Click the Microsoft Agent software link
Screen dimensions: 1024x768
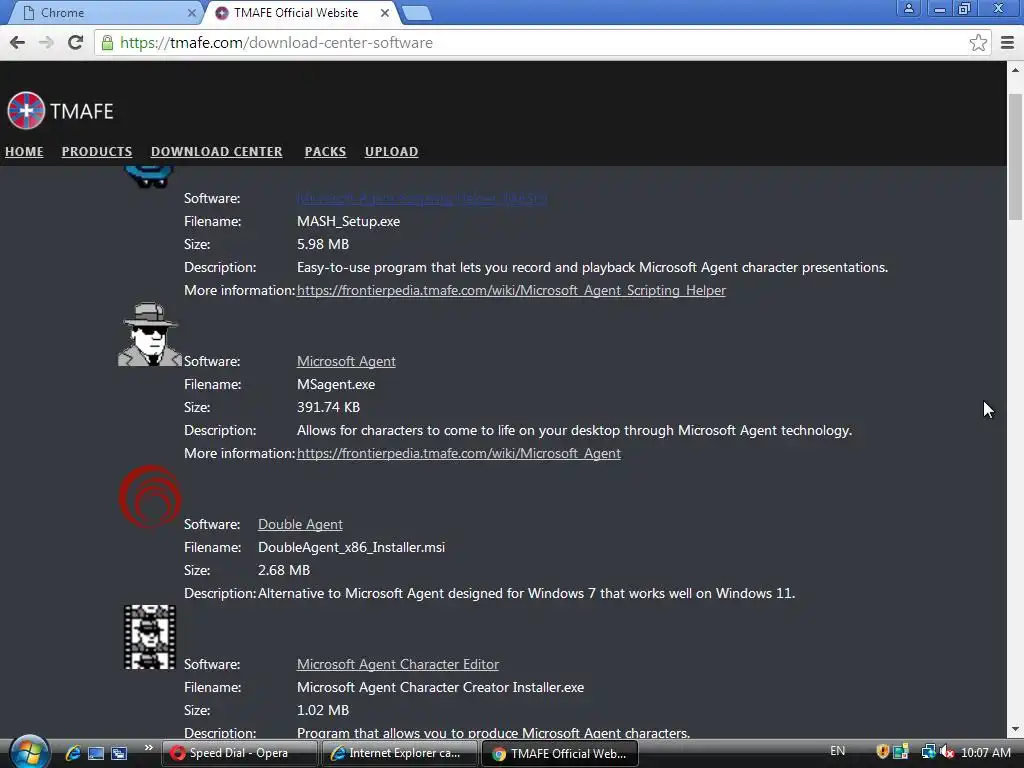(x=346, y=361)
